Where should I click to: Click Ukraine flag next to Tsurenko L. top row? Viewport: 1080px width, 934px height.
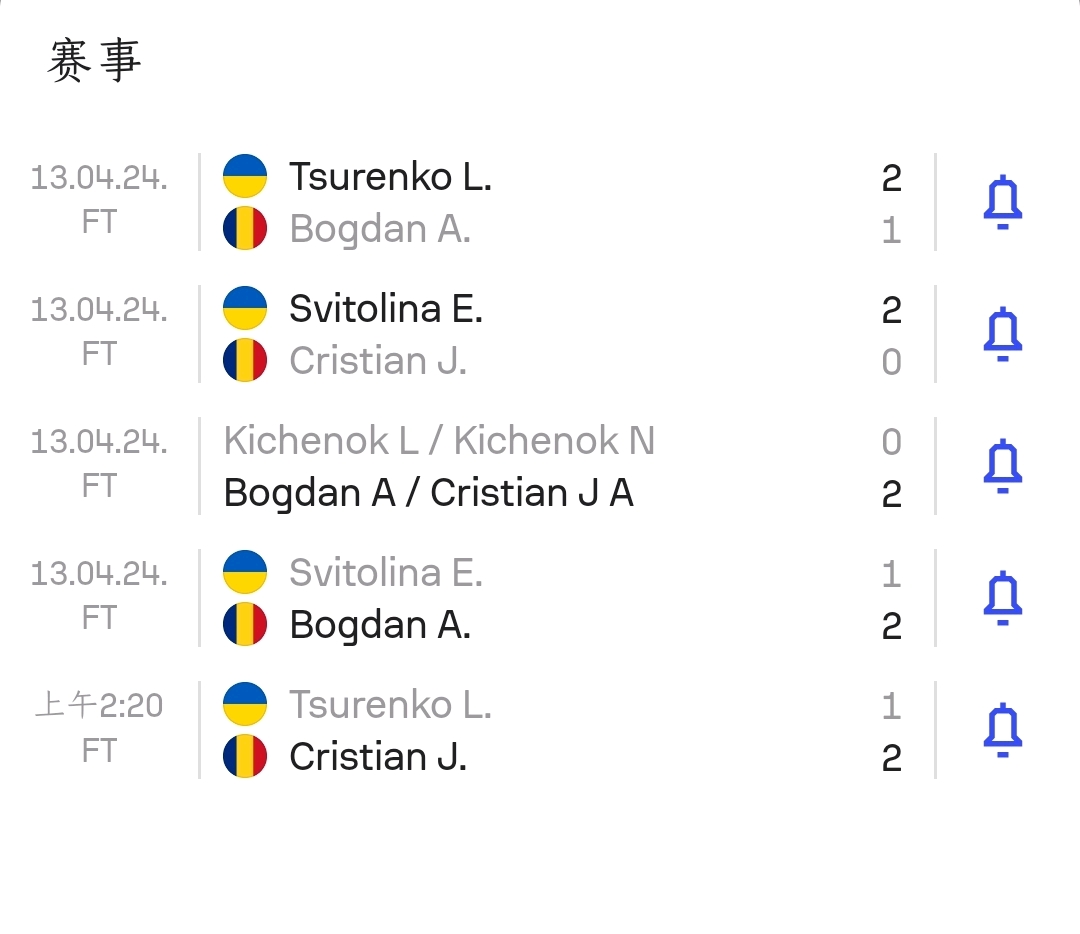coord(245,176)
